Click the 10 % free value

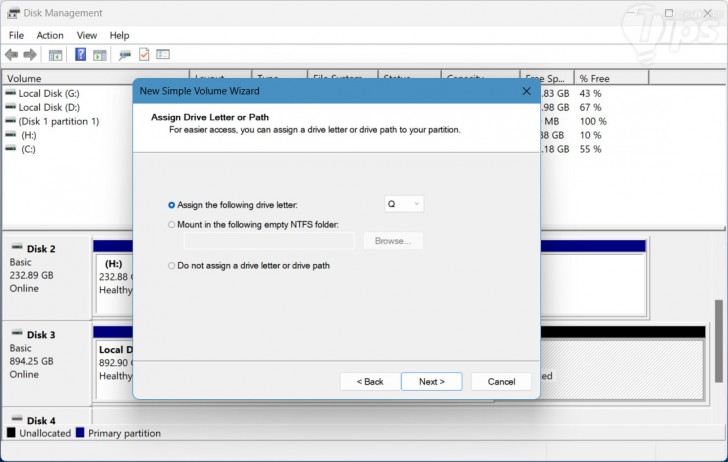[590, 135]
